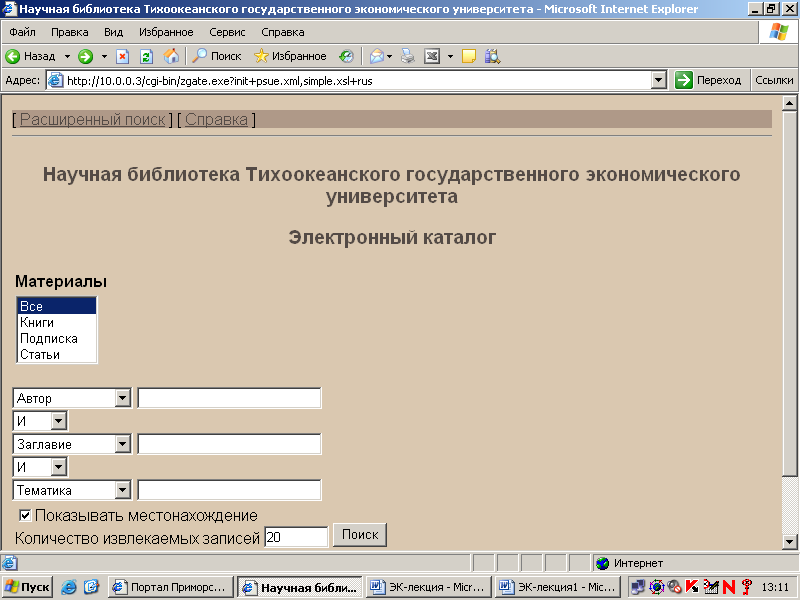The height and width of the screenshot is (600, 800).
Task: Click the network computers tray icon
Action: (637, 587)
